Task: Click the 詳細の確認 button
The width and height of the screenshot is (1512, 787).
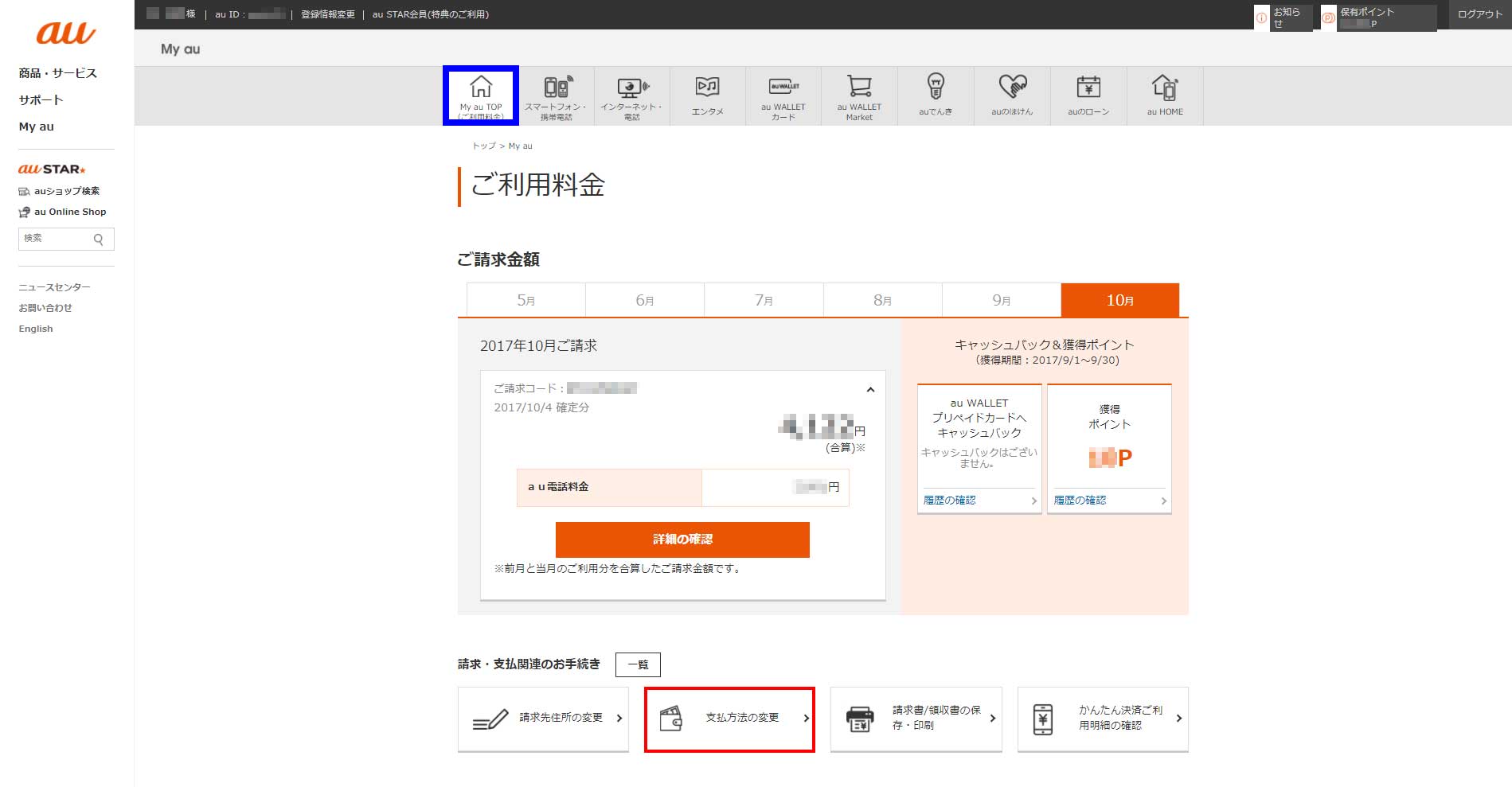Action: click(x=682, y=540)
